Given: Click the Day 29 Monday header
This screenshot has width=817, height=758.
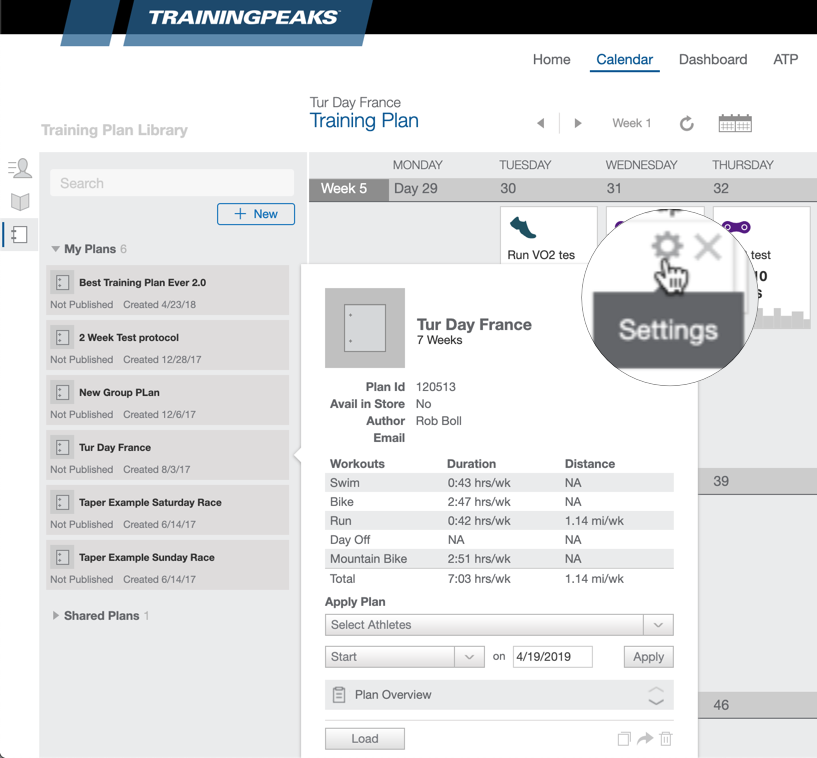Looking at the screenshot, I should coord(416,189).
